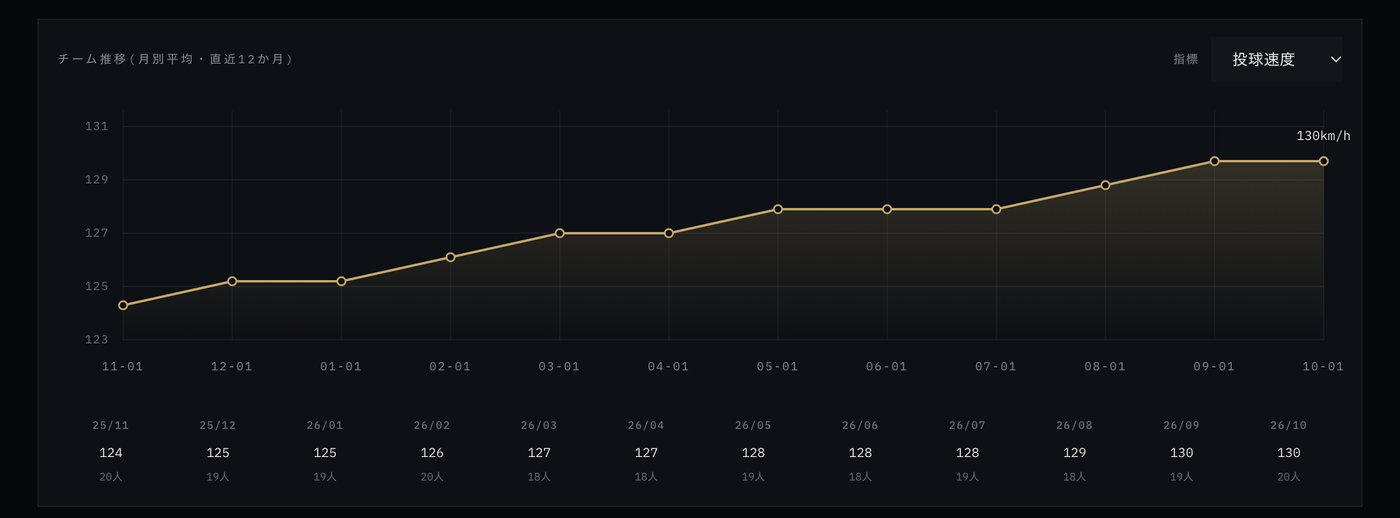Select the chart data point at 03-01
Viewport: 1400px width, 518px height.
[x=559, y=233]
